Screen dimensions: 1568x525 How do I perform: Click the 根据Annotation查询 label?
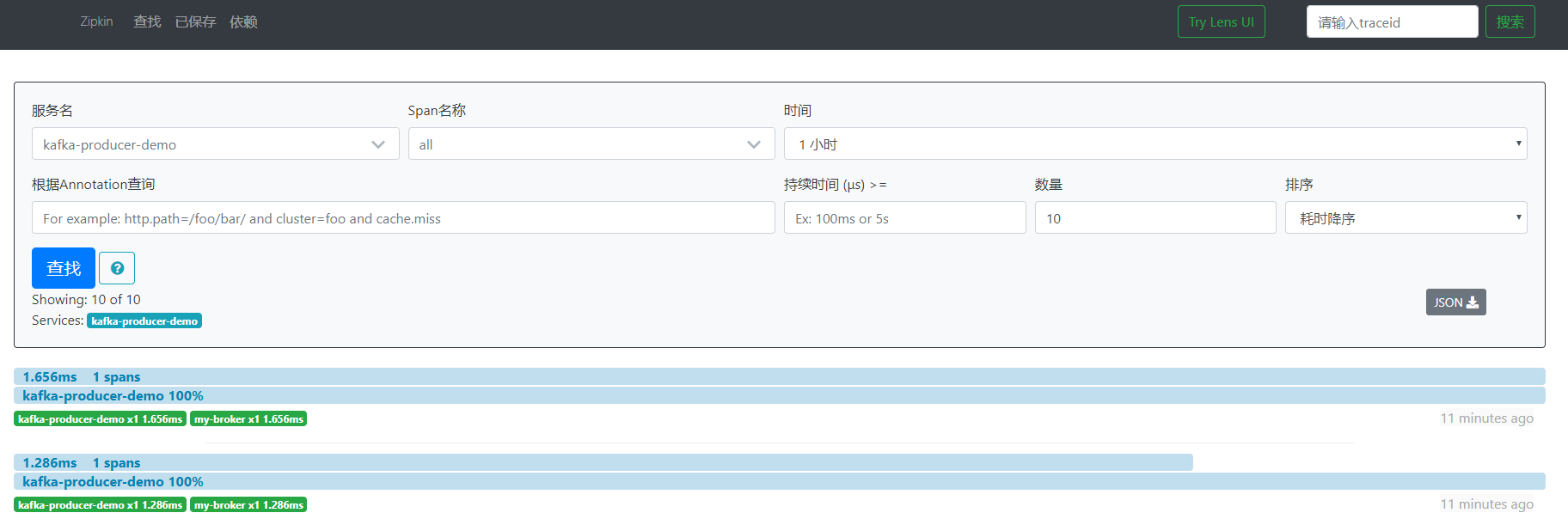point(93,184)
